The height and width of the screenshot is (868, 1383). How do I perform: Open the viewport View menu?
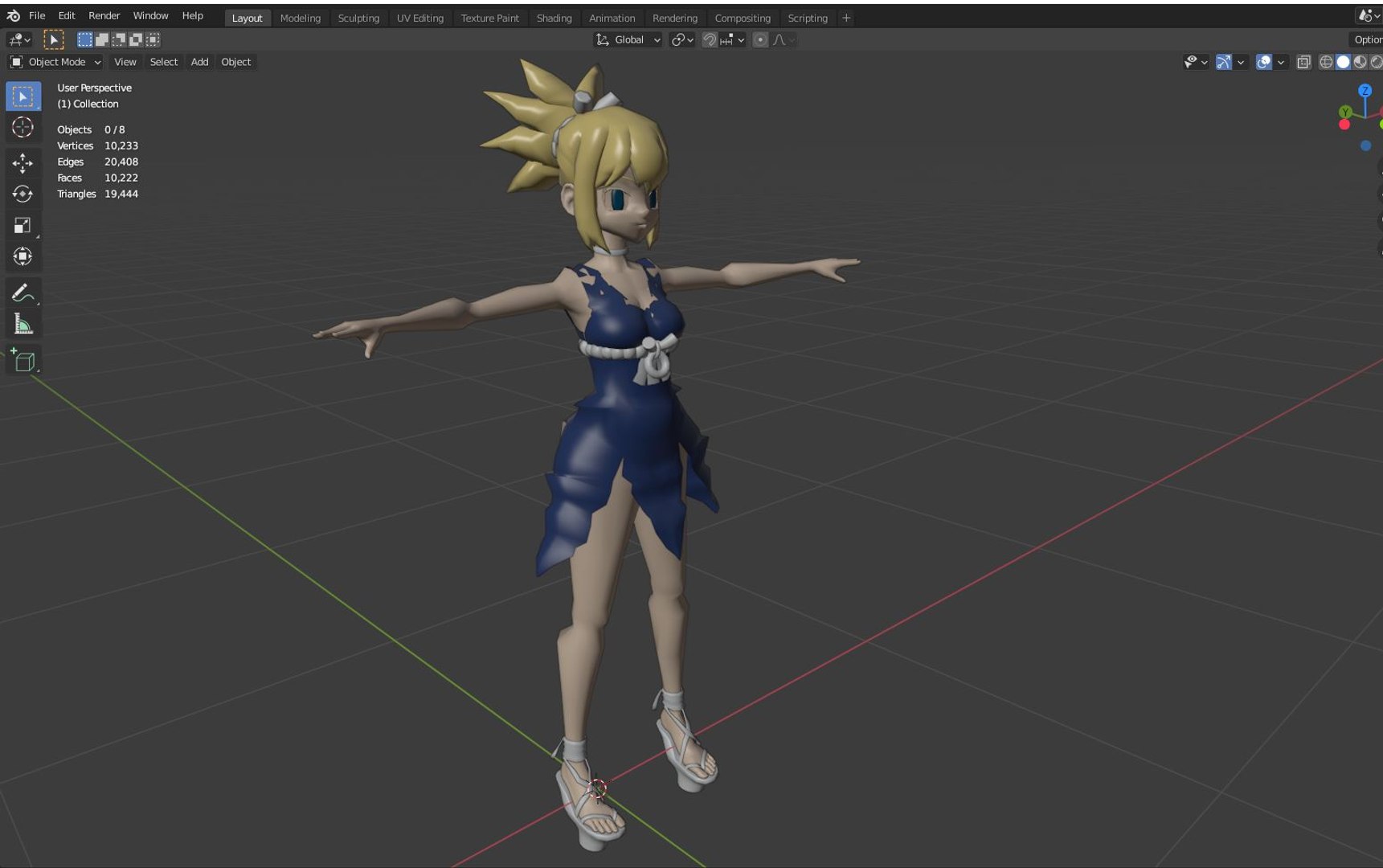click(x=125, y=62)
